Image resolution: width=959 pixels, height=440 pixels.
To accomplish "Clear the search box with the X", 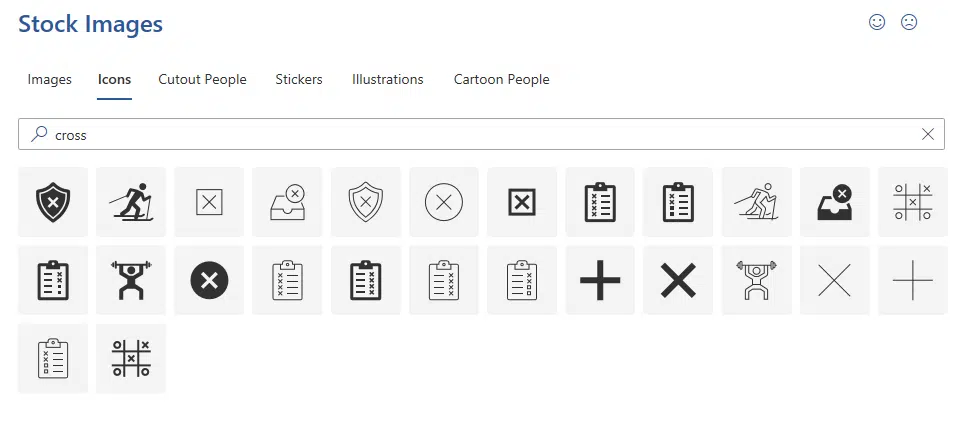I will point(928,135).
